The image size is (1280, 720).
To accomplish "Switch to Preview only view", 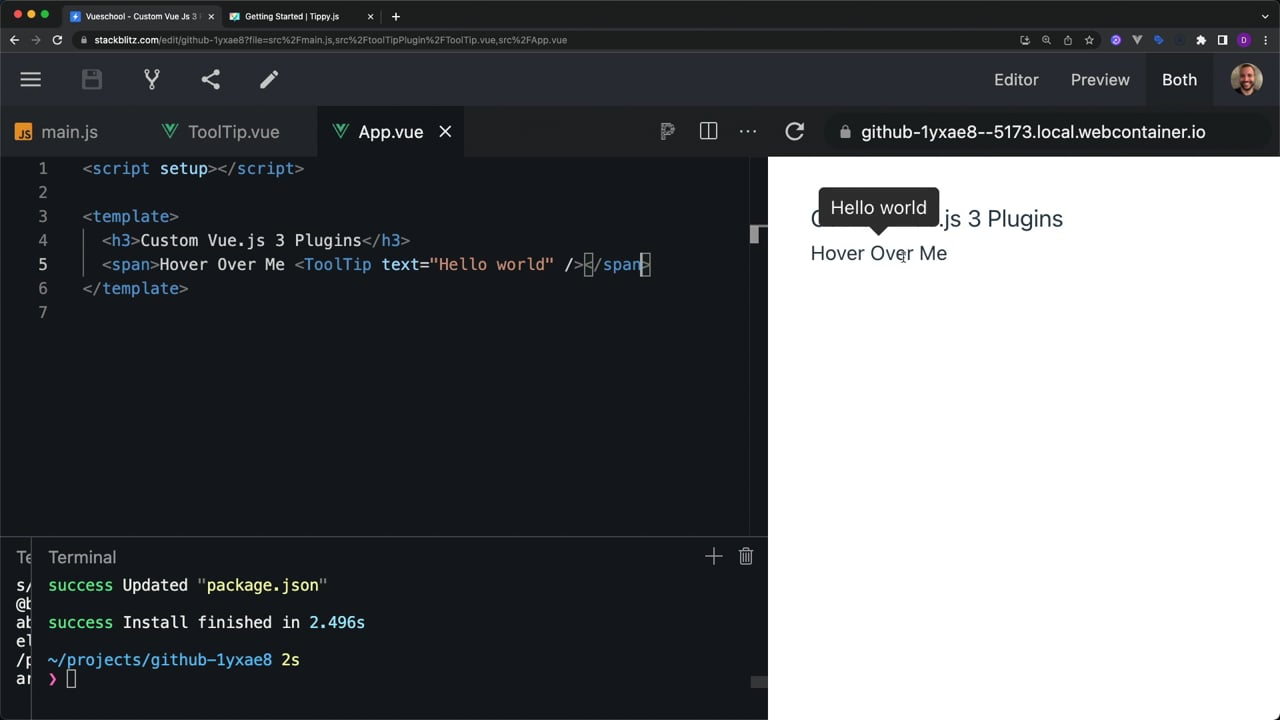I will 1100,80.
